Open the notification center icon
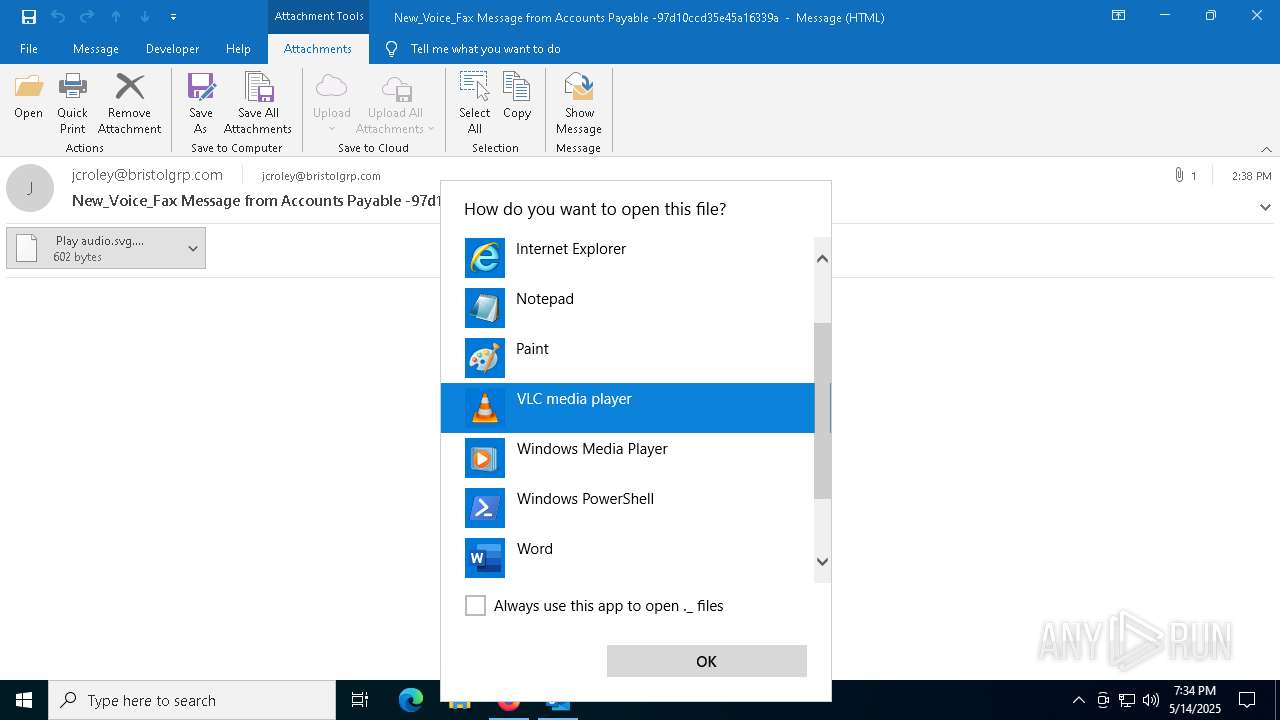The image size is (1280, 720). tap(1247, 700)
